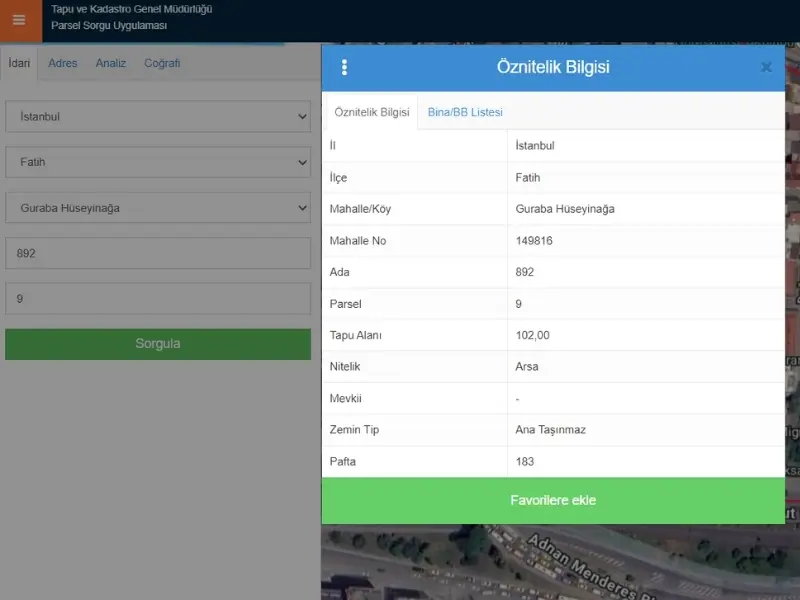Click the Favorilere ekle button
This screenshot has height=600, width=800.
(x=553, y=501)
